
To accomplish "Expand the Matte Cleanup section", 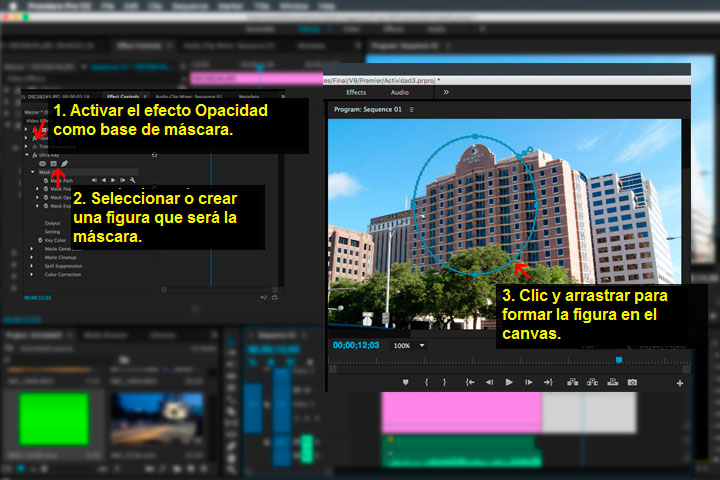I will point(31,257).
